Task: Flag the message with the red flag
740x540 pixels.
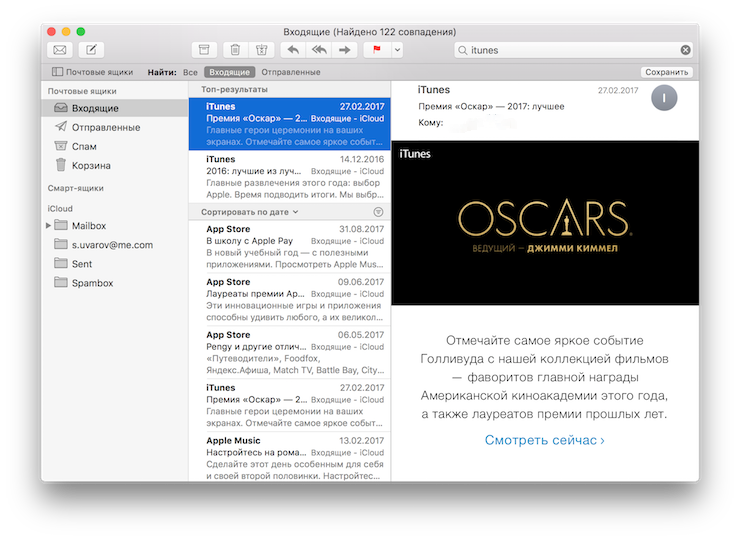Action: (377, 50)
